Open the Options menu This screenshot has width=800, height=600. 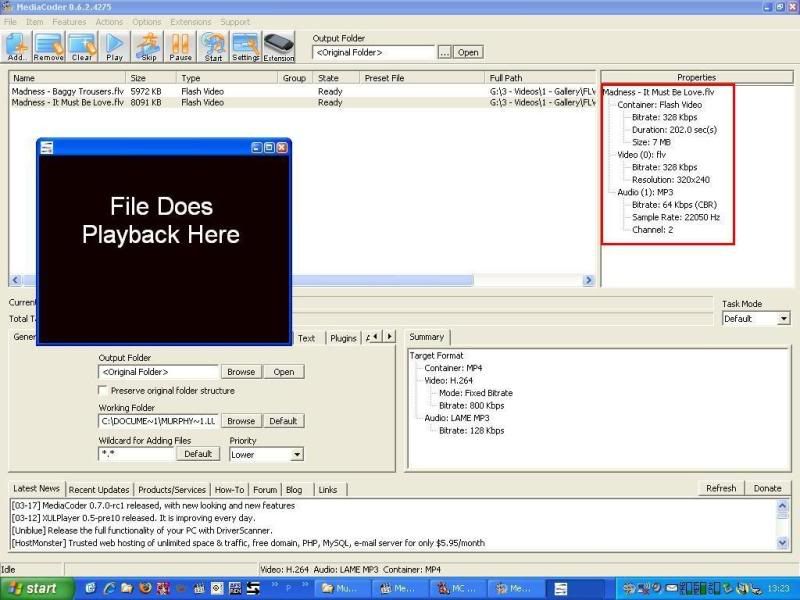point(147,22)
